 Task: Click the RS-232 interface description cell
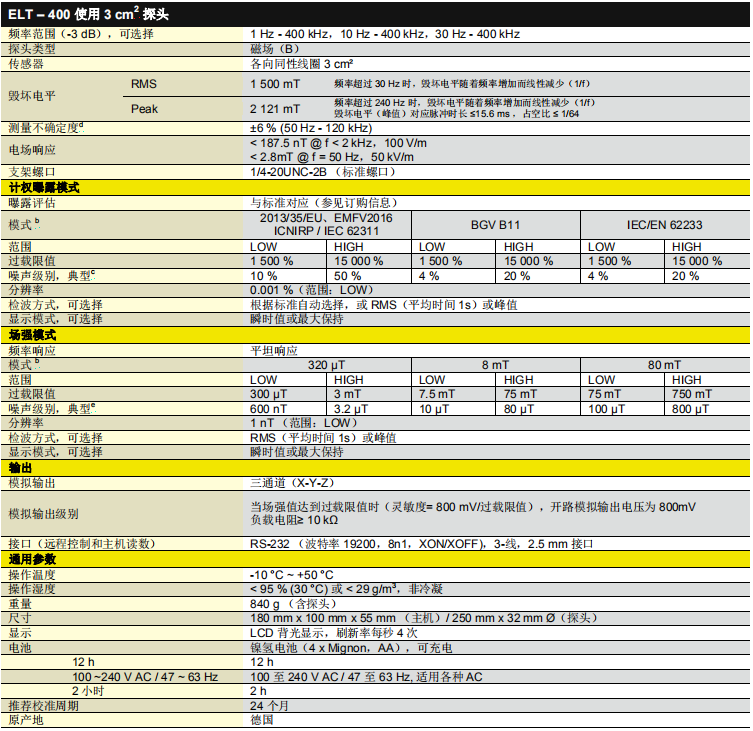click(421, 544)
